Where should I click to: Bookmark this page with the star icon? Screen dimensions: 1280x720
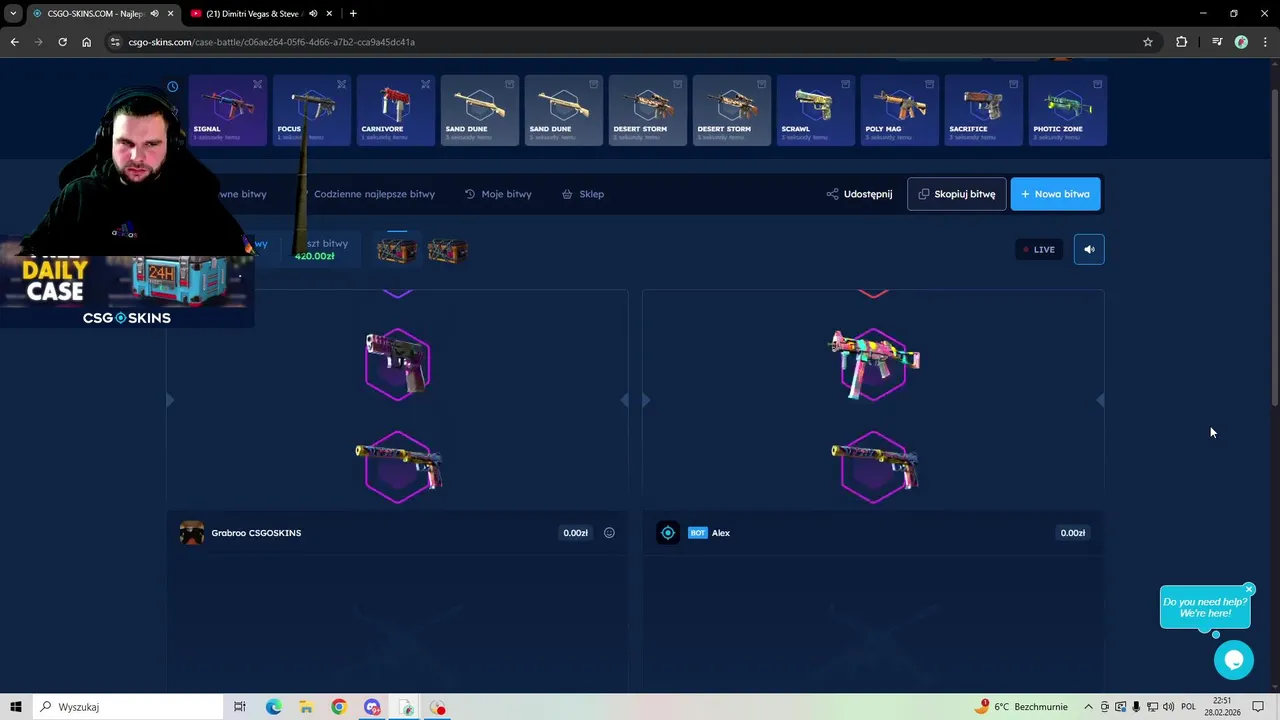click(x=1148, y=42)
